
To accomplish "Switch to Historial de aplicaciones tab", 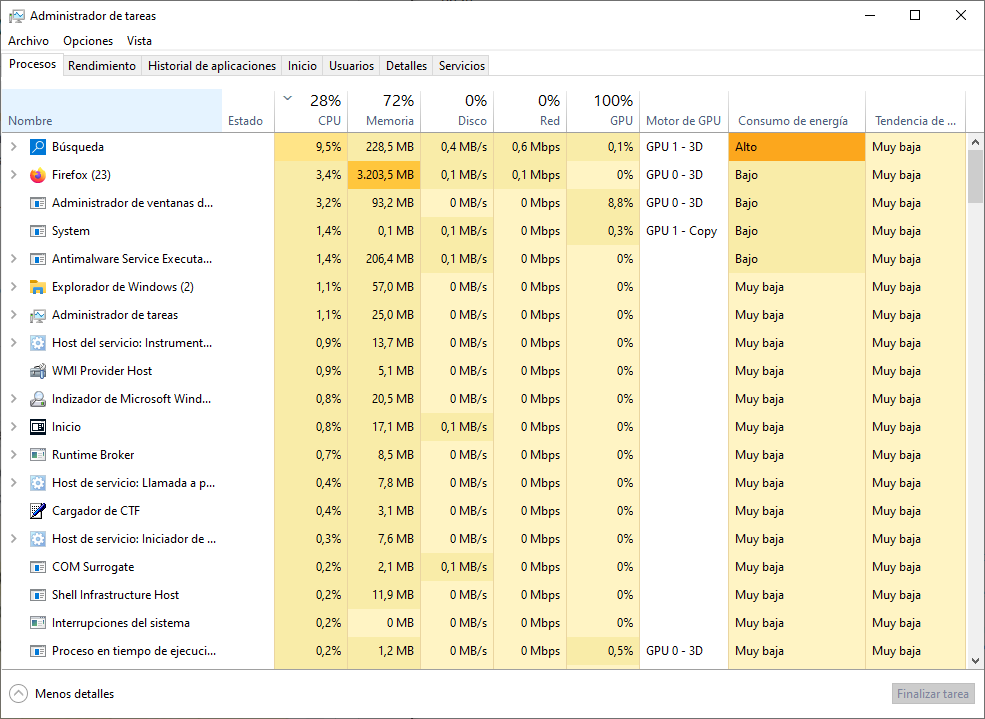I will 212,66.
